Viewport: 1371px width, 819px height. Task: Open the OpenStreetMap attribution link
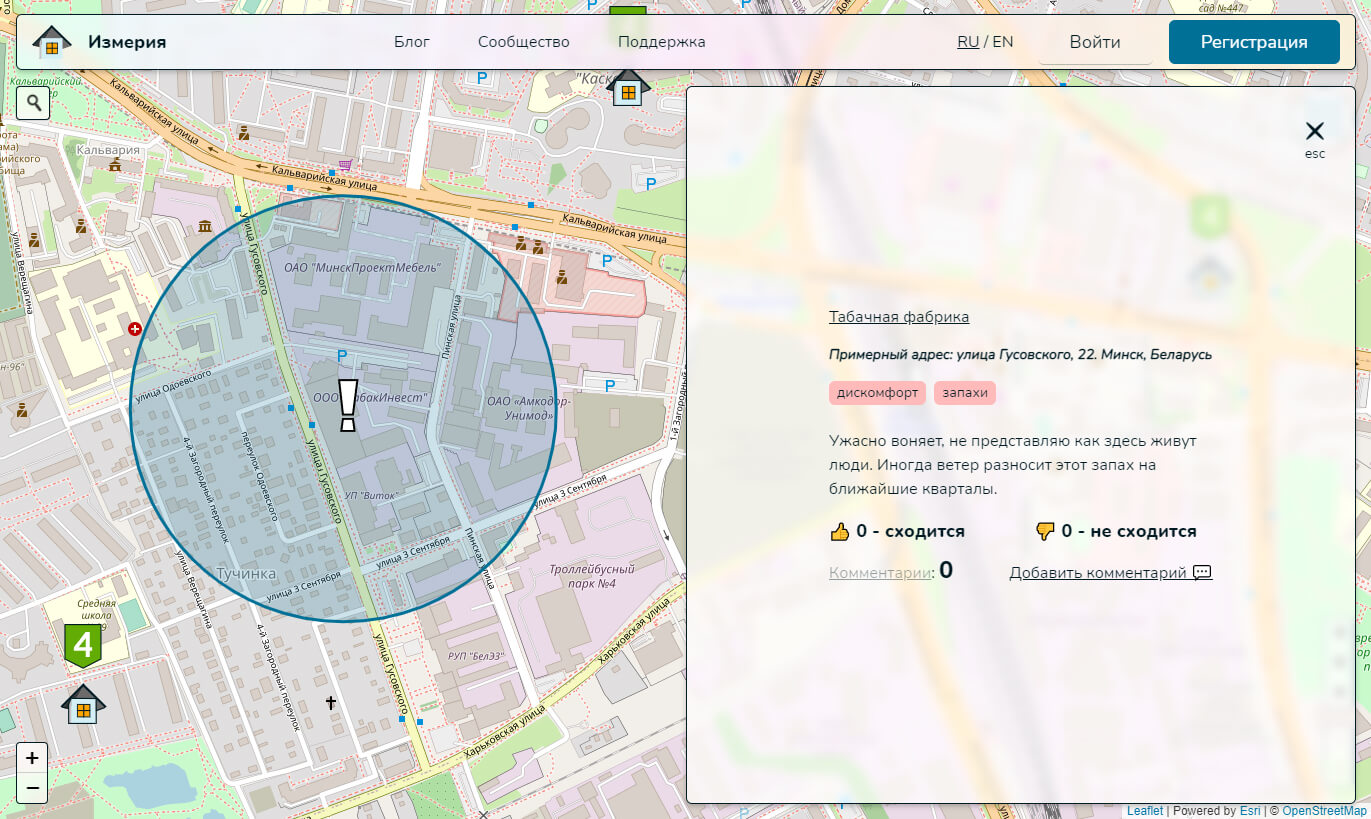(x=1324, y=811)
